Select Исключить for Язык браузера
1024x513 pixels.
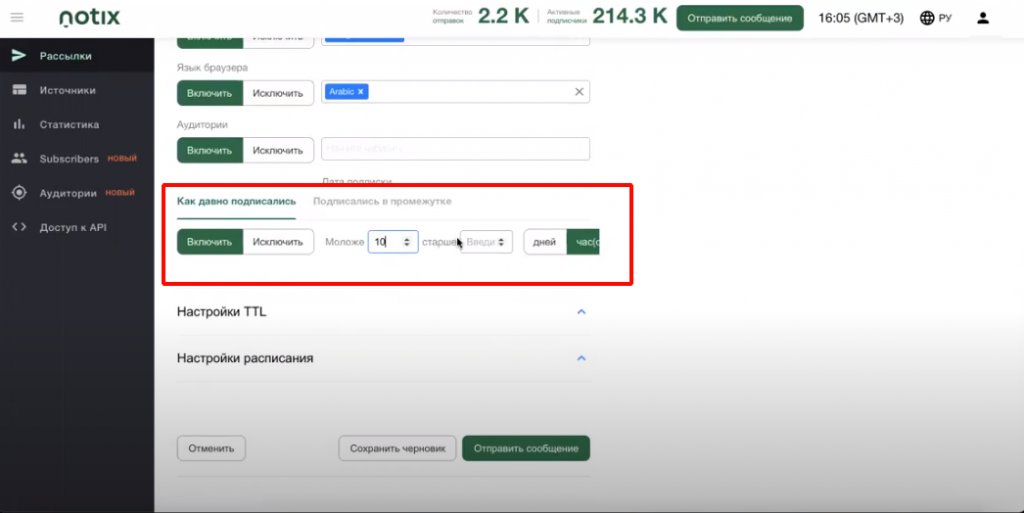[x=278, y=93]
